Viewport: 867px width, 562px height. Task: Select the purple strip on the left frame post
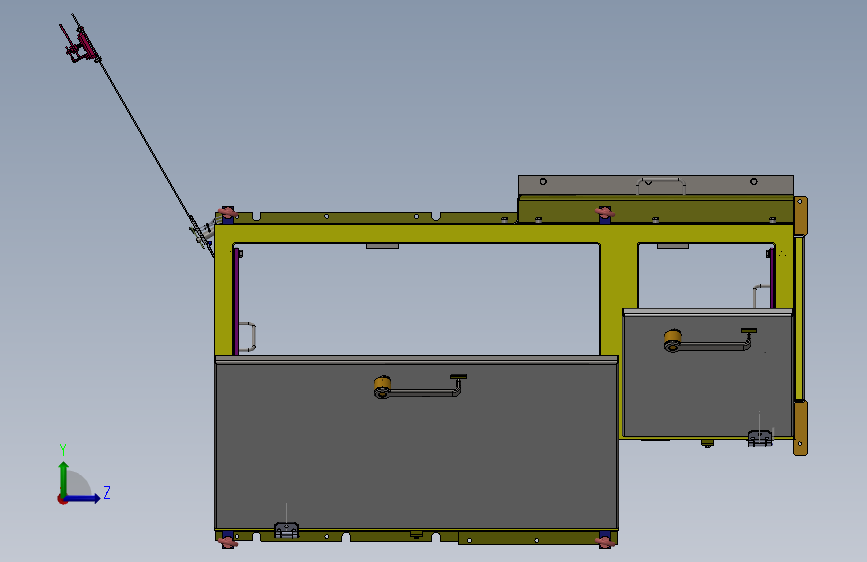click(236, 301)
